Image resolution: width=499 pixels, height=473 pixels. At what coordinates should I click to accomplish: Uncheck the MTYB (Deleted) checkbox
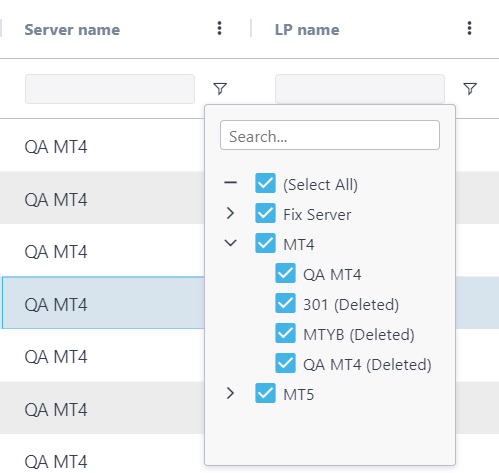tap(285, 333)
